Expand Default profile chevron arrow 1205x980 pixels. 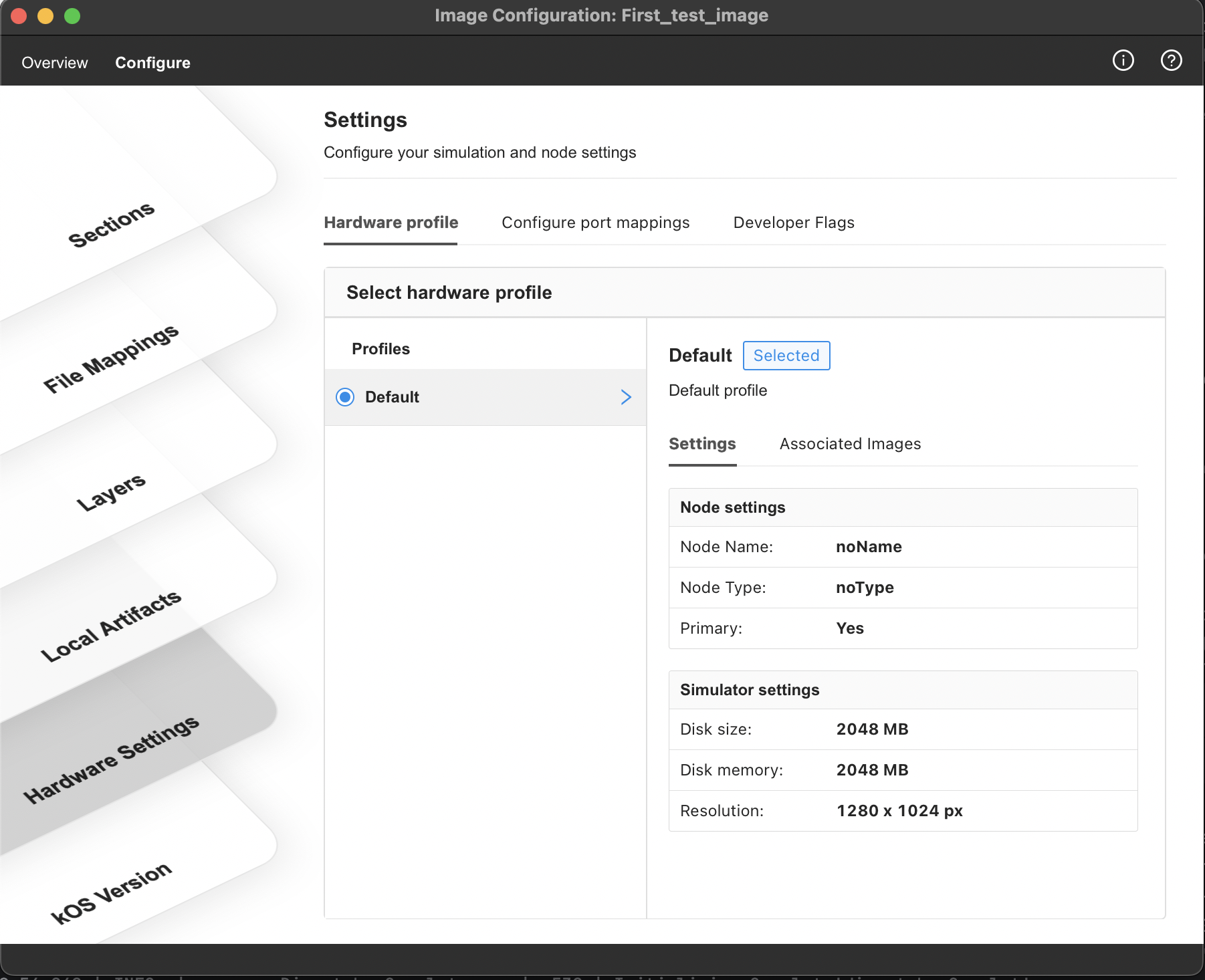626,397
